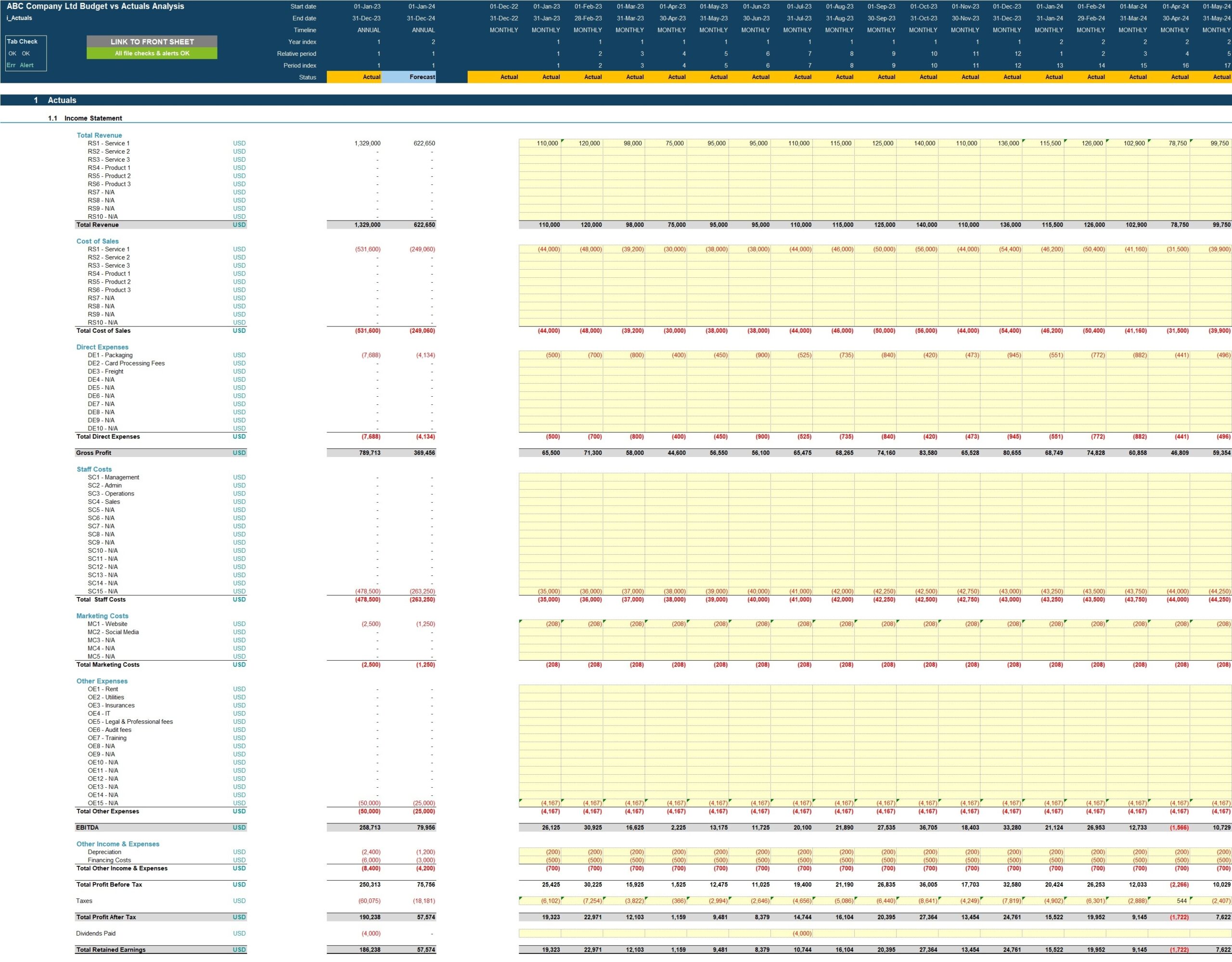Image resolution: width=1232 pixels, height=962 pixels.
Task: Click the '1 Actuals' section header bar
Action: pos(62,101)
